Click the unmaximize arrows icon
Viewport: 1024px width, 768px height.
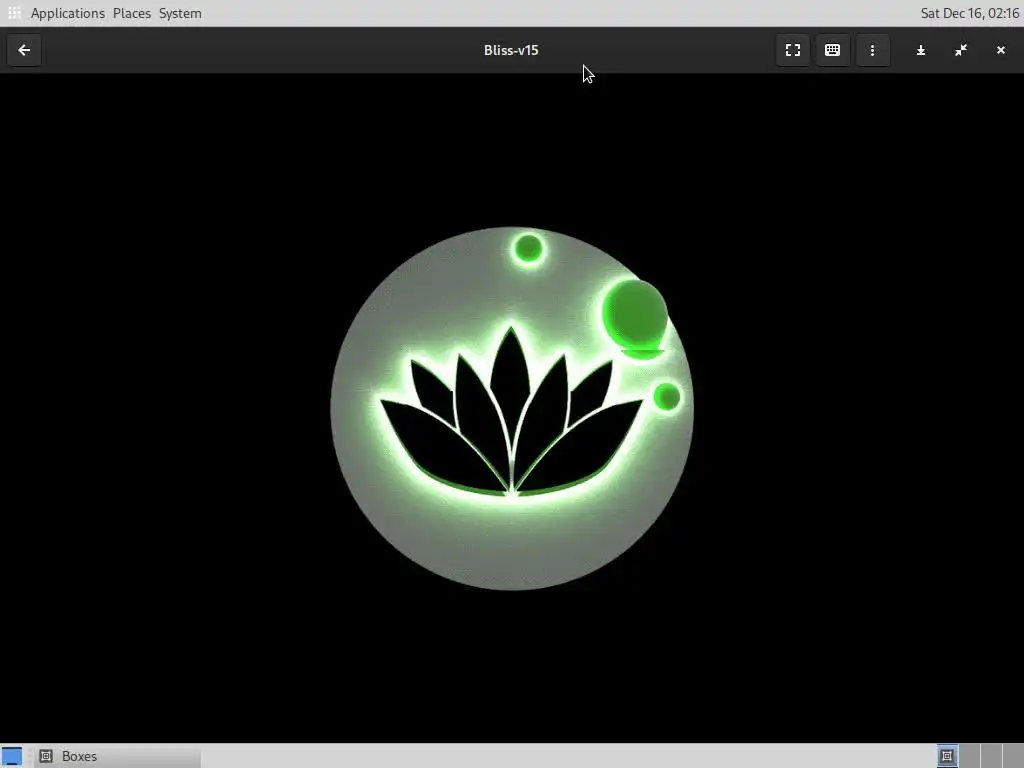[961, 50]
